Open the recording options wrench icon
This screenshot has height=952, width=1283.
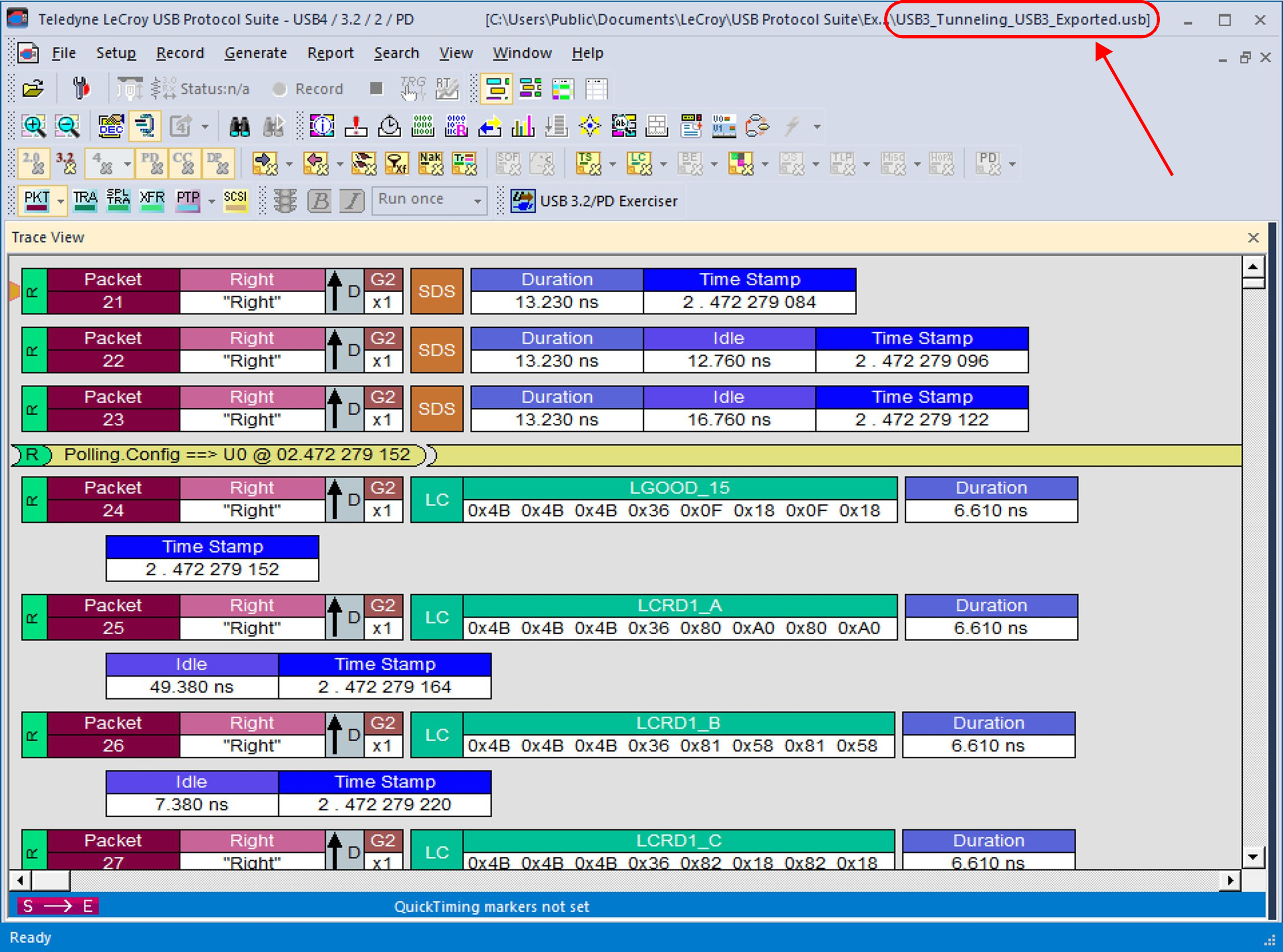click(x=81, y=89)
